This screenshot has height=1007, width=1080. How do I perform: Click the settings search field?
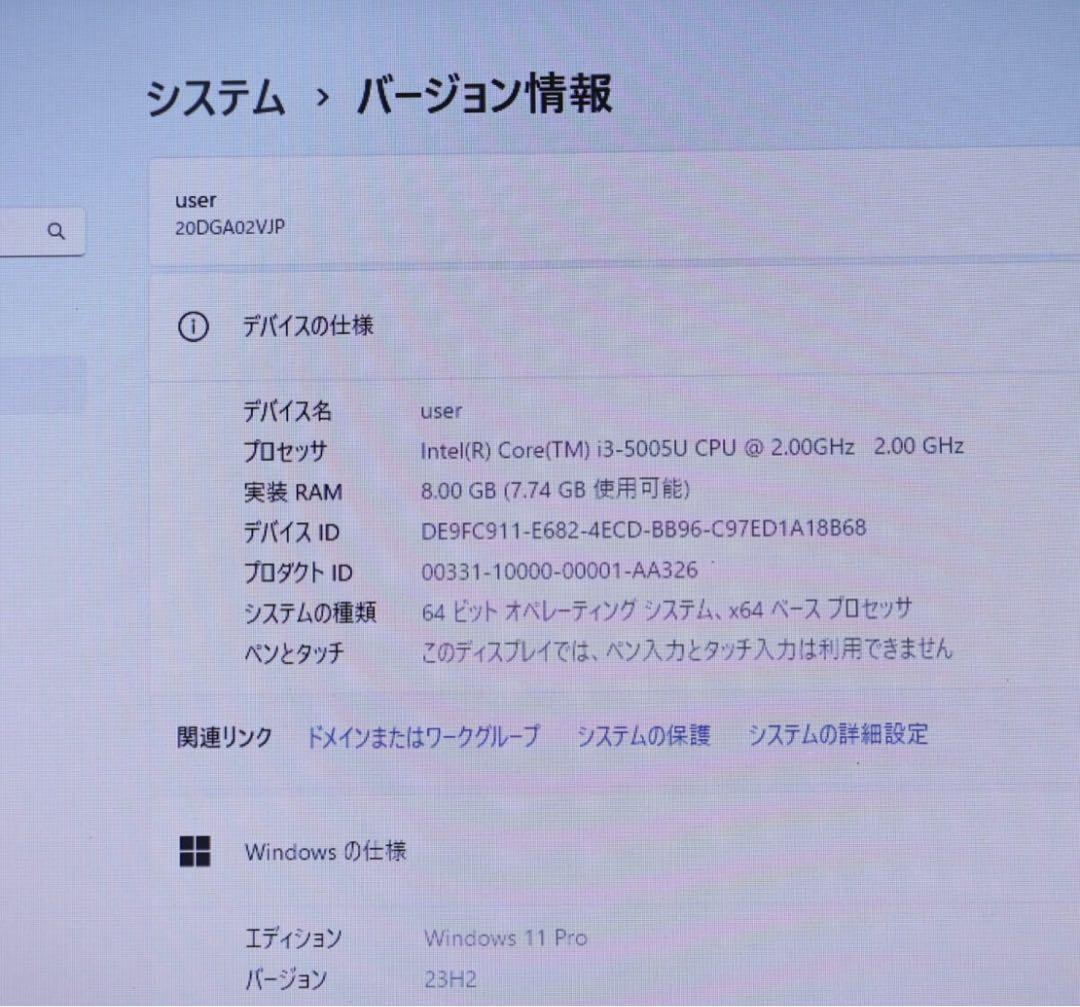[41, 231]
